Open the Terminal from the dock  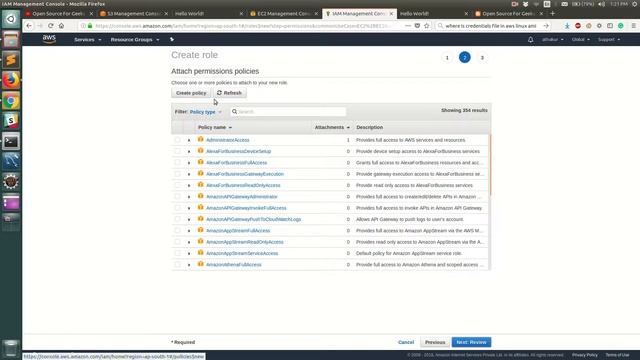pos(11,142)
